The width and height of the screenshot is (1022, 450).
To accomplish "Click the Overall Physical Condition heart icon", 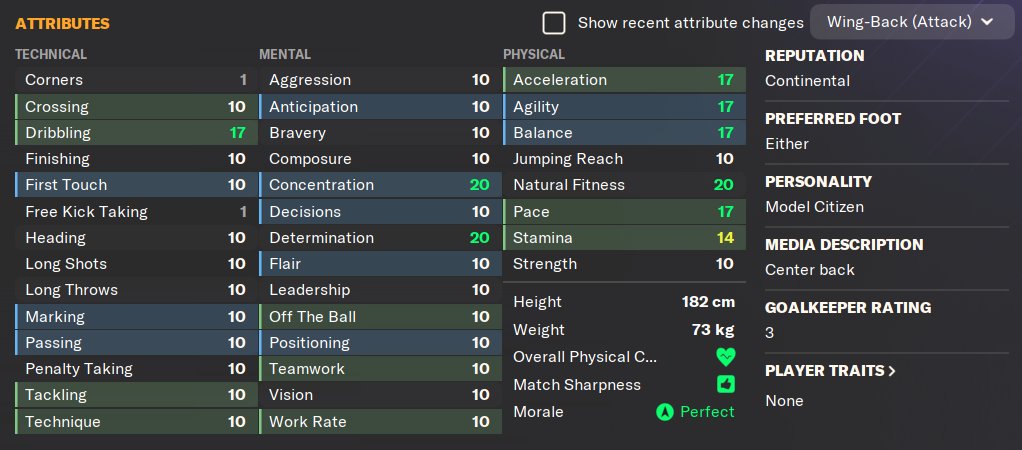I will coord(725,357).
